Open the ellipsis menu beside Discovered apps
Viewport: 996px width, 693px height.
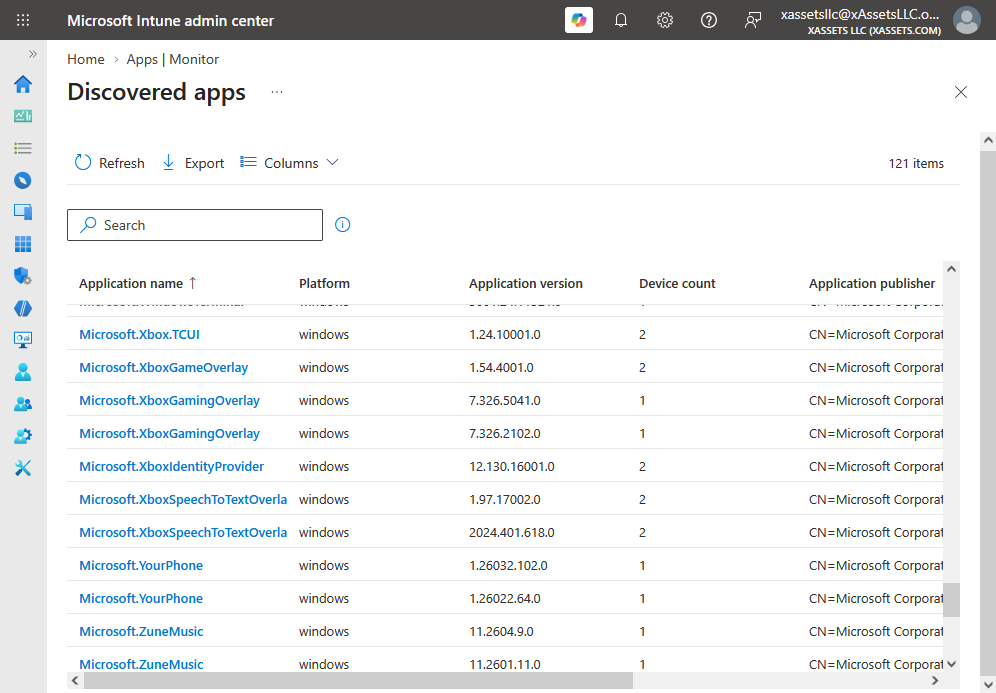277,92
